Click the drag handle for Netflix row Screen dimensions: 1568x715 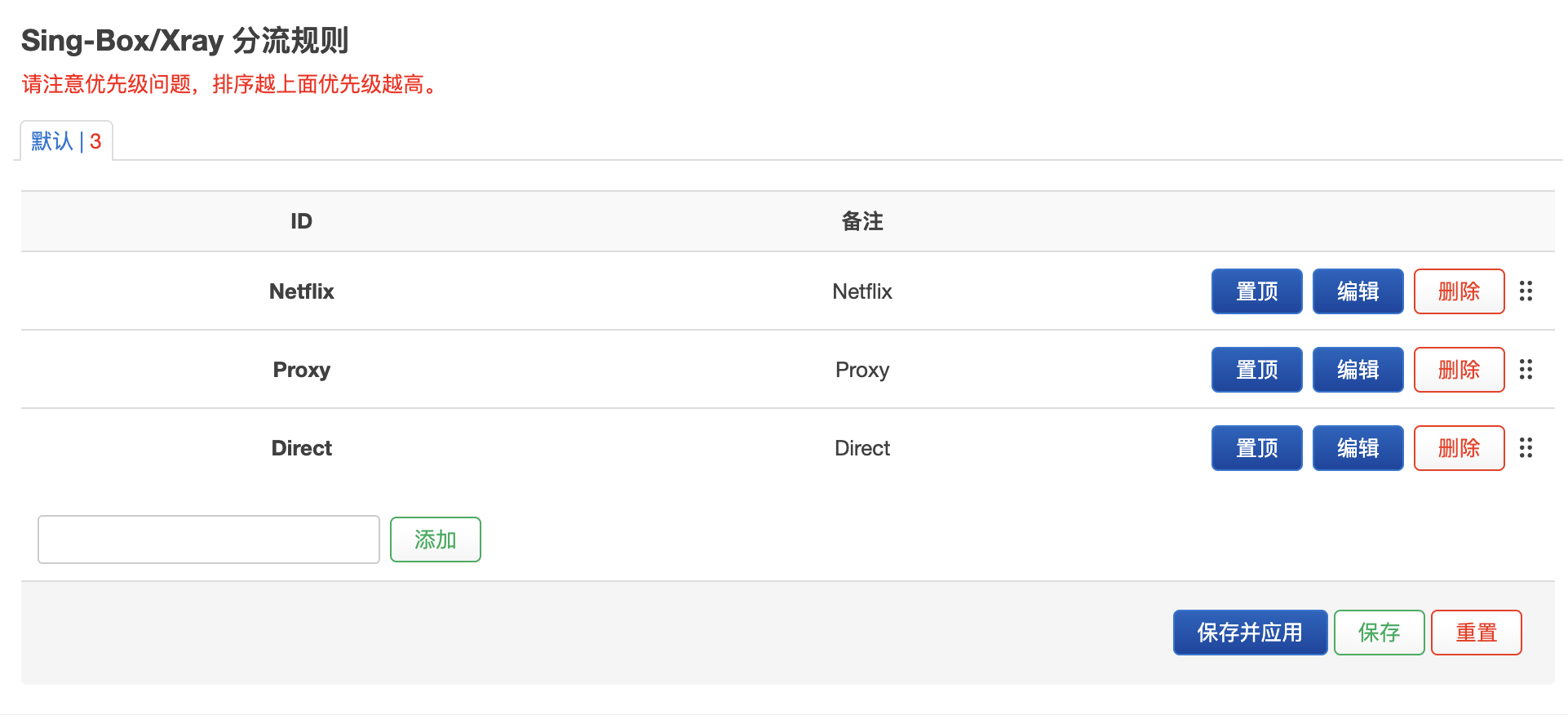click(1526, 291)
